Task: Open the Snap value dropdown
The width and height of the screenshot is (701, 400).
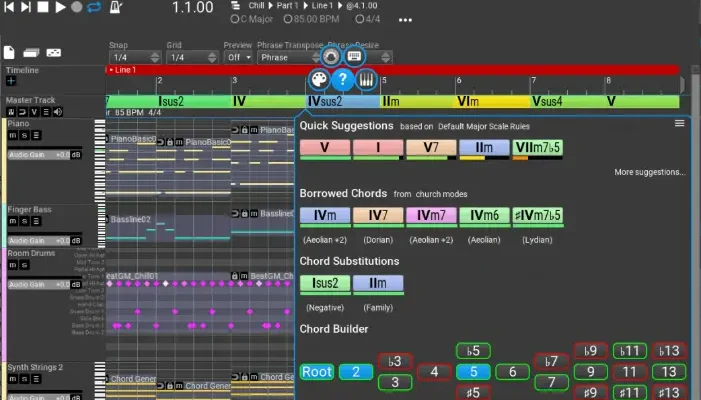Action: pyautogui.click(x=132, y=57)
